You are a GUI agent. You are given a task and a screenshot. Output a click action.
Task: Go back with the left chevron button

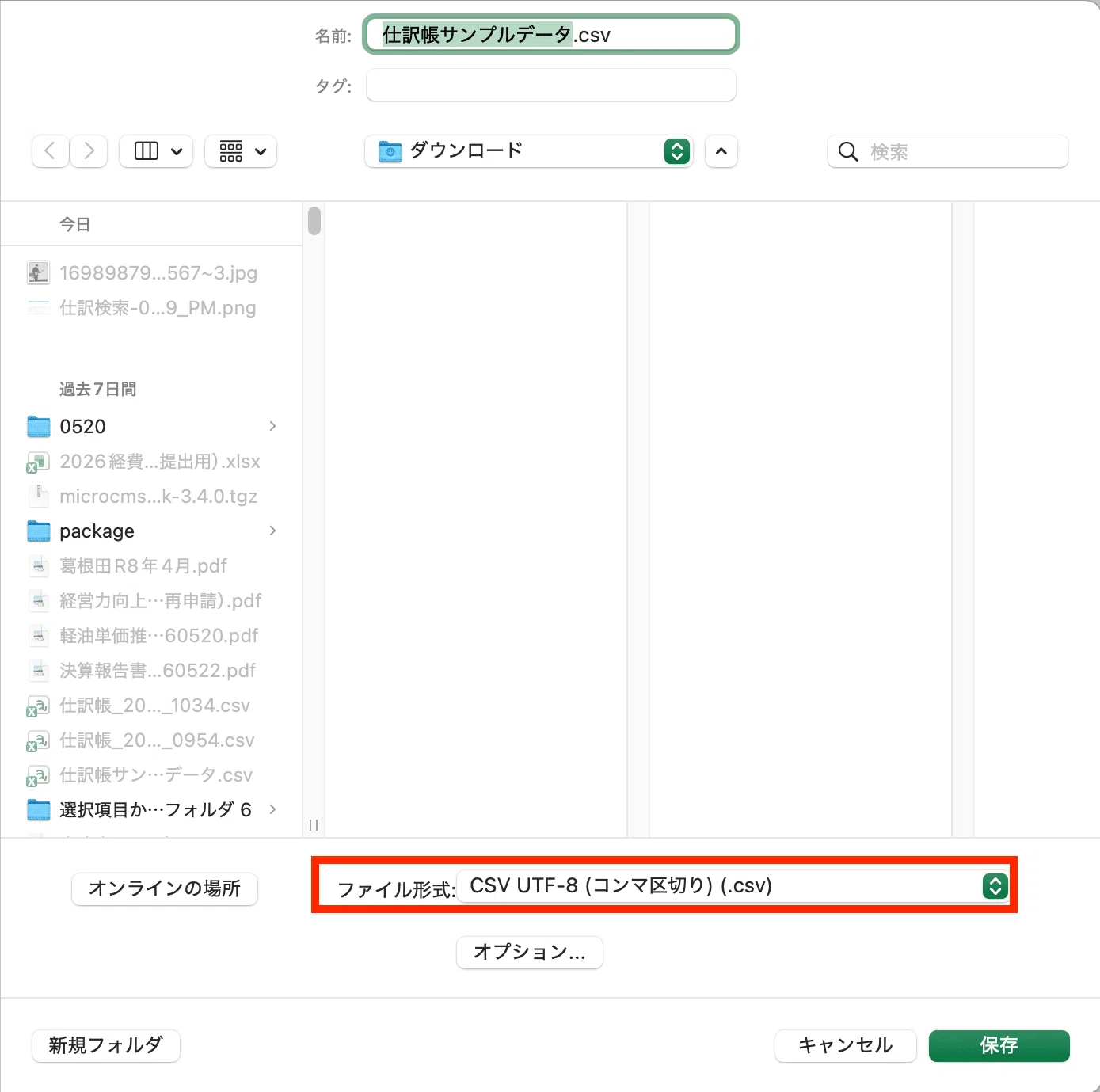pyautogui.click(x=50, y=151)
